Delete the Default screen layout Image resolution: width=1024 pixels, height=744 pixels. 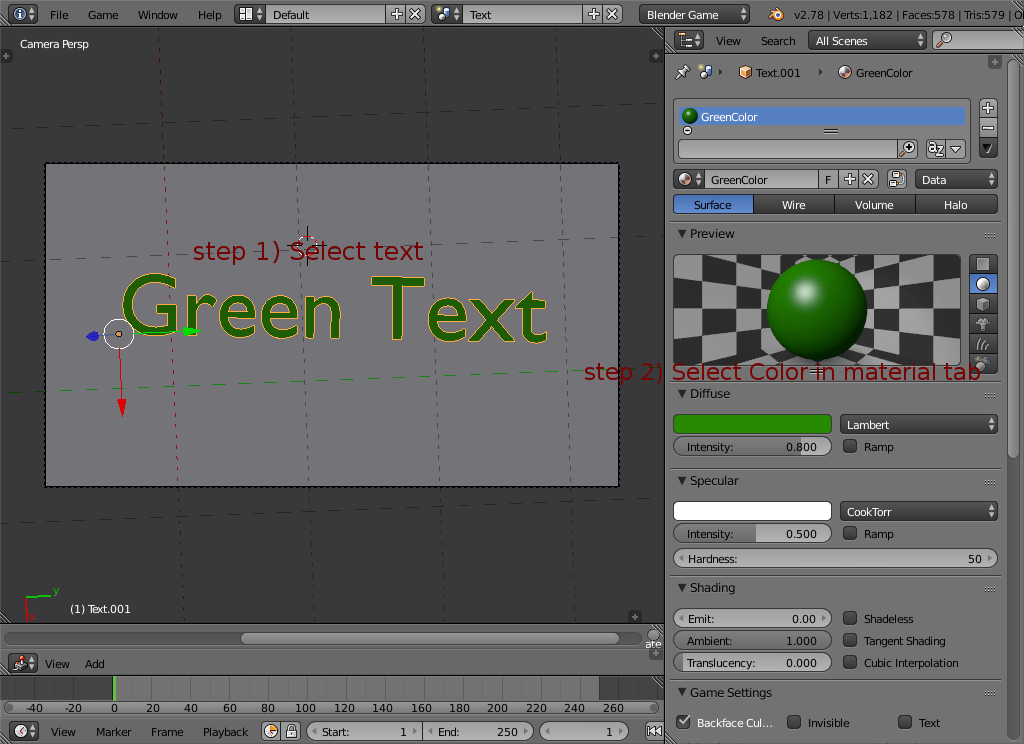pos(415,14)
